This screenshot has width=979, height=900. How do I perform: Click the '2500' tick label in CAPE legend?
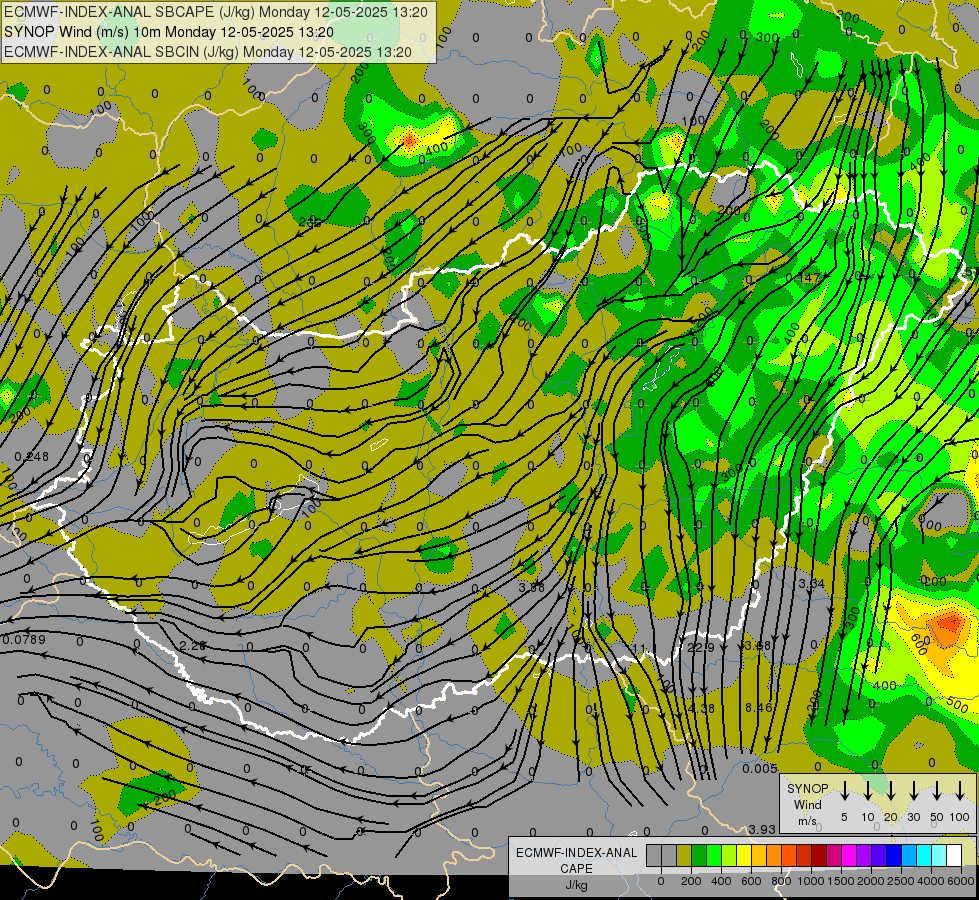pyautogui.click(x=901, y=881)
